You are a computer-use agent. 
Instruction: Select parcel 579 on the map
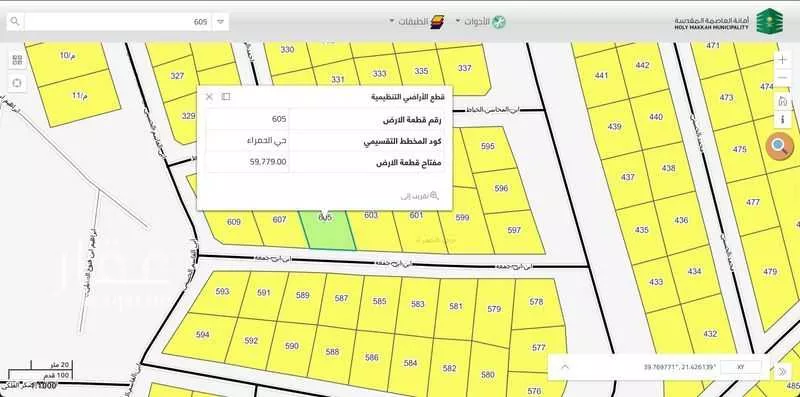pos(494,309)
